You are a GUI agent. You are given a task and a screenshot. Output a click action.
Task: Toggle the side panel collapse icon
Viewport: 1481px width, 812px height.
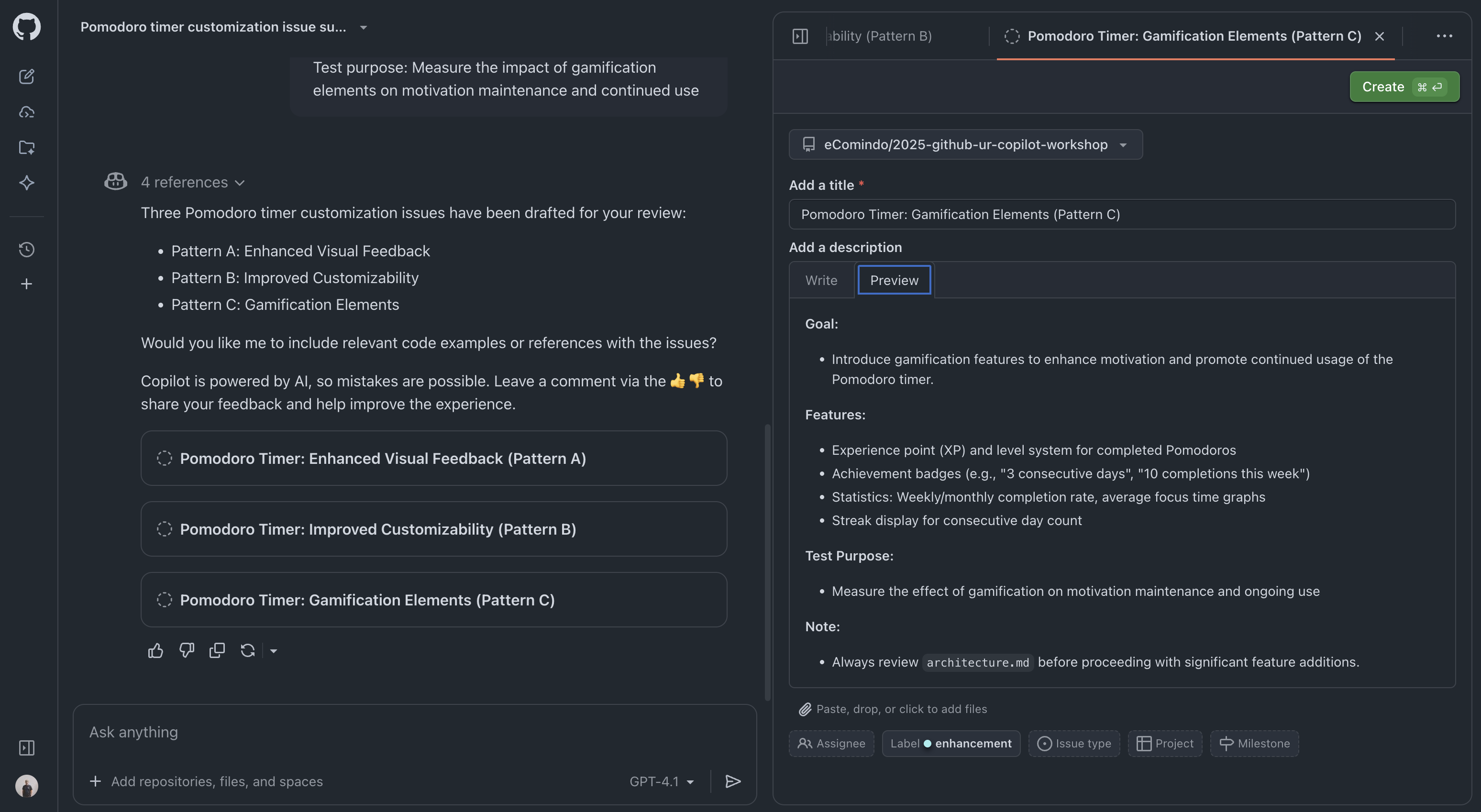800,36
